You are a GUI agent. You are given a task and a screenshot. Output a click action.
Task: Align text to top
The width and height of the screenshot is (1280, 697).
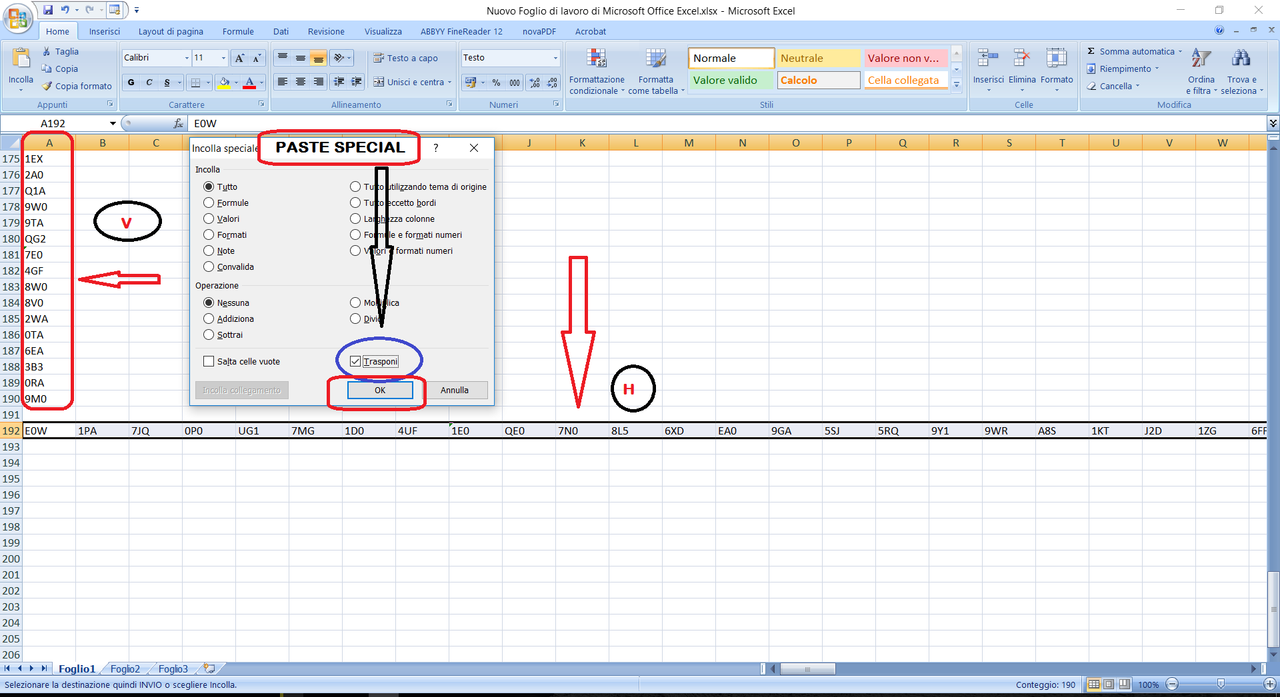[283, 58]
